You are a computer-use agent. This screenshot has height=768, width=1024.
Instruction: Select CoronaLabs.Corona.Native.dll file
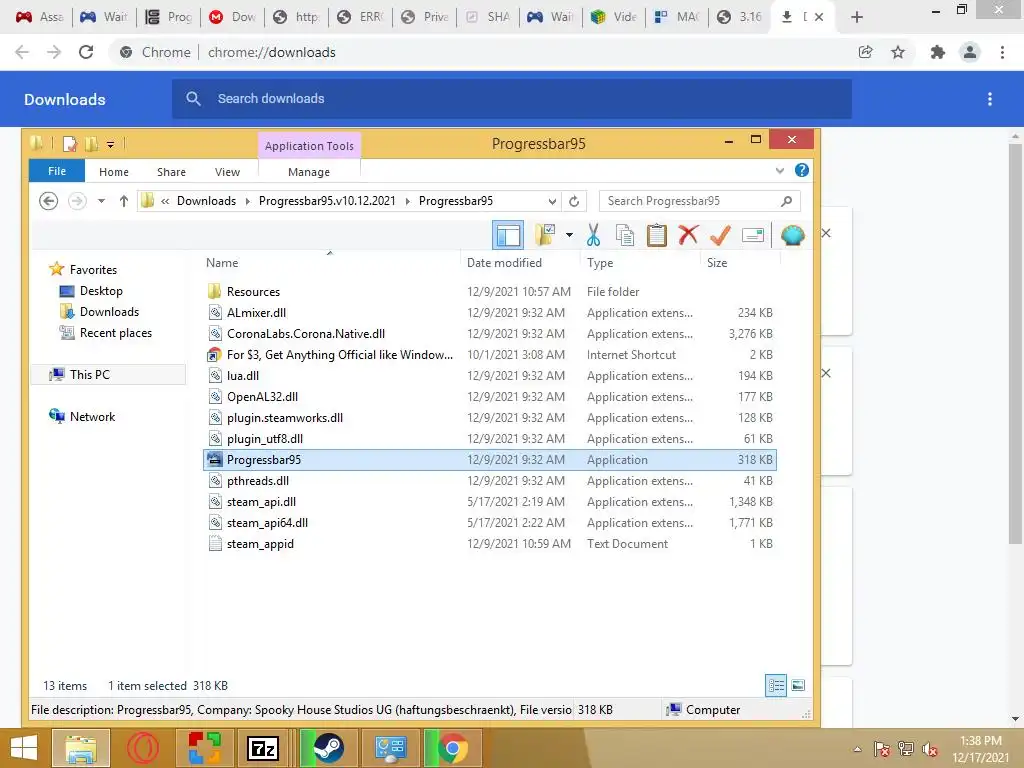coord(490,333)
